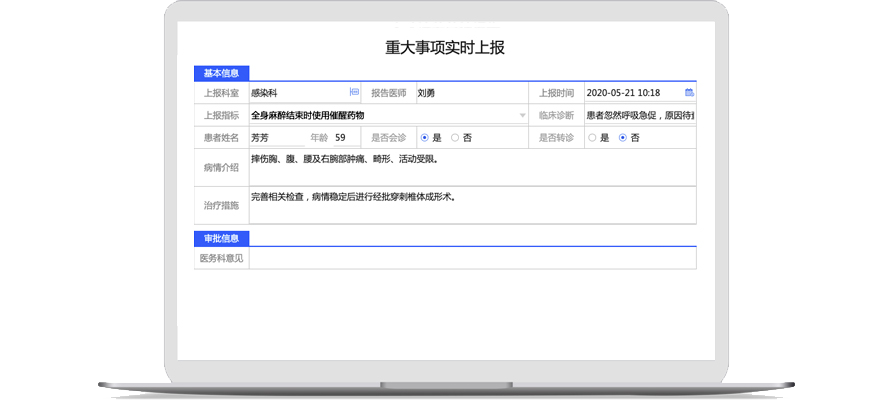Focus the 病情介绍 text area

pos(470,166)
